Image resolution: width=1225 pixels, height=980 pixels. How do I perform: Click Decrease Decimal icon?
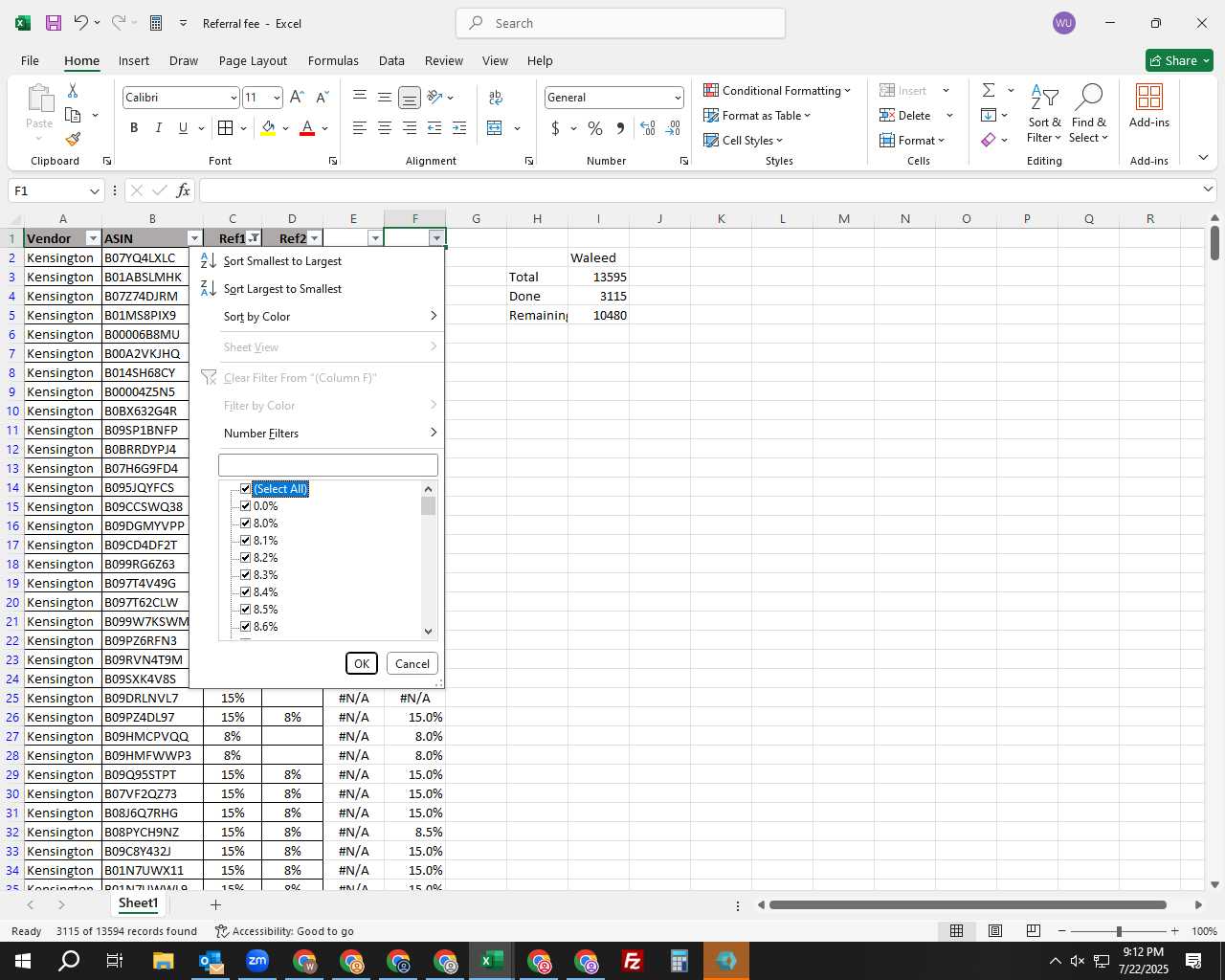[673, 128]
